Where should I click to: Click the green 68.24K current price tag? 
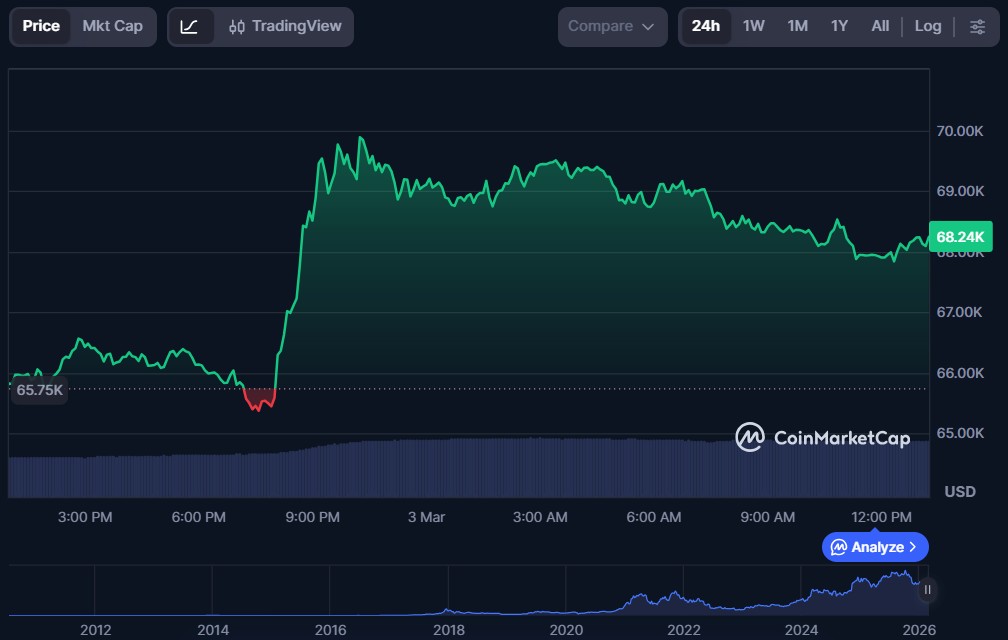click(960, 237)
